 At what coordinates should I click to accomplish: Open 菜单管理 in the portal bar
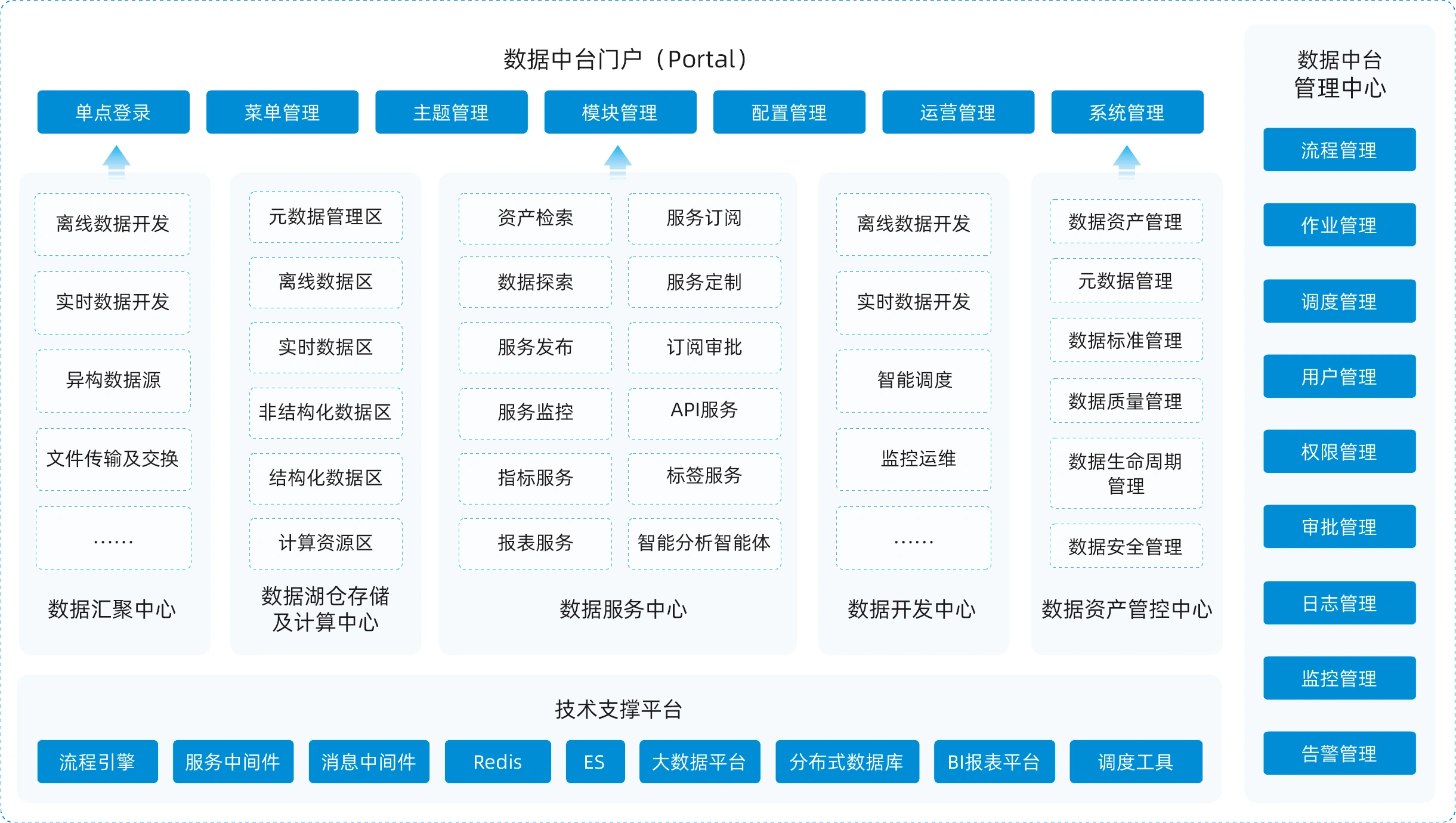coord(282,112)
